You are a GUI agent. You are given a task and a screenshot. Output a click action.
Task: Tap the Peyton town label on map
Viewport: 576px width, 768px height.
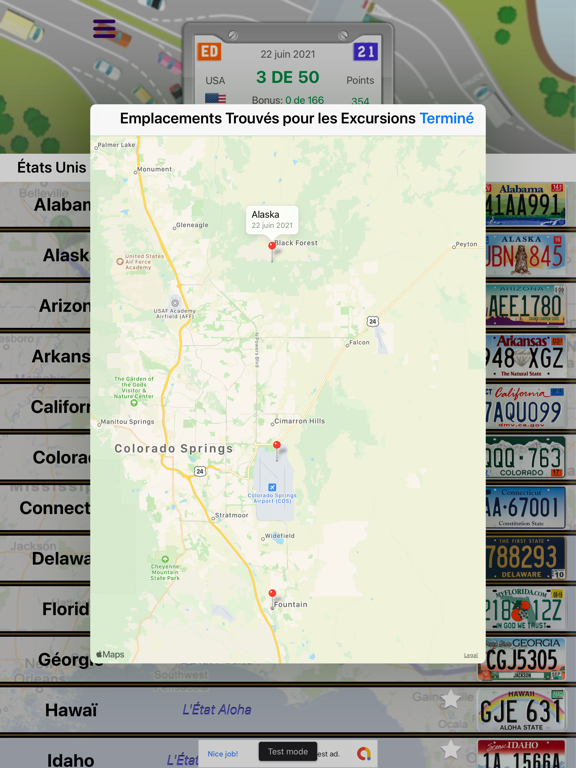466,244
